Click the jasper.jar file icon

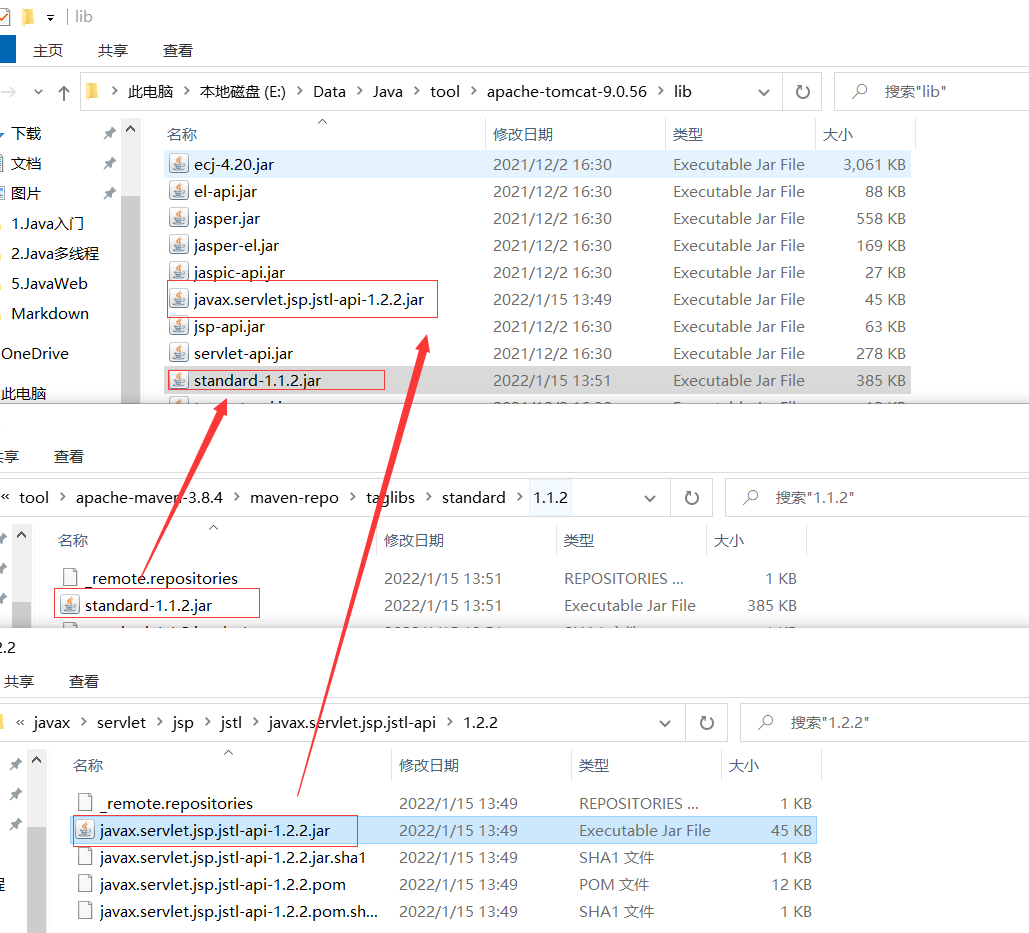click(178, 217)
